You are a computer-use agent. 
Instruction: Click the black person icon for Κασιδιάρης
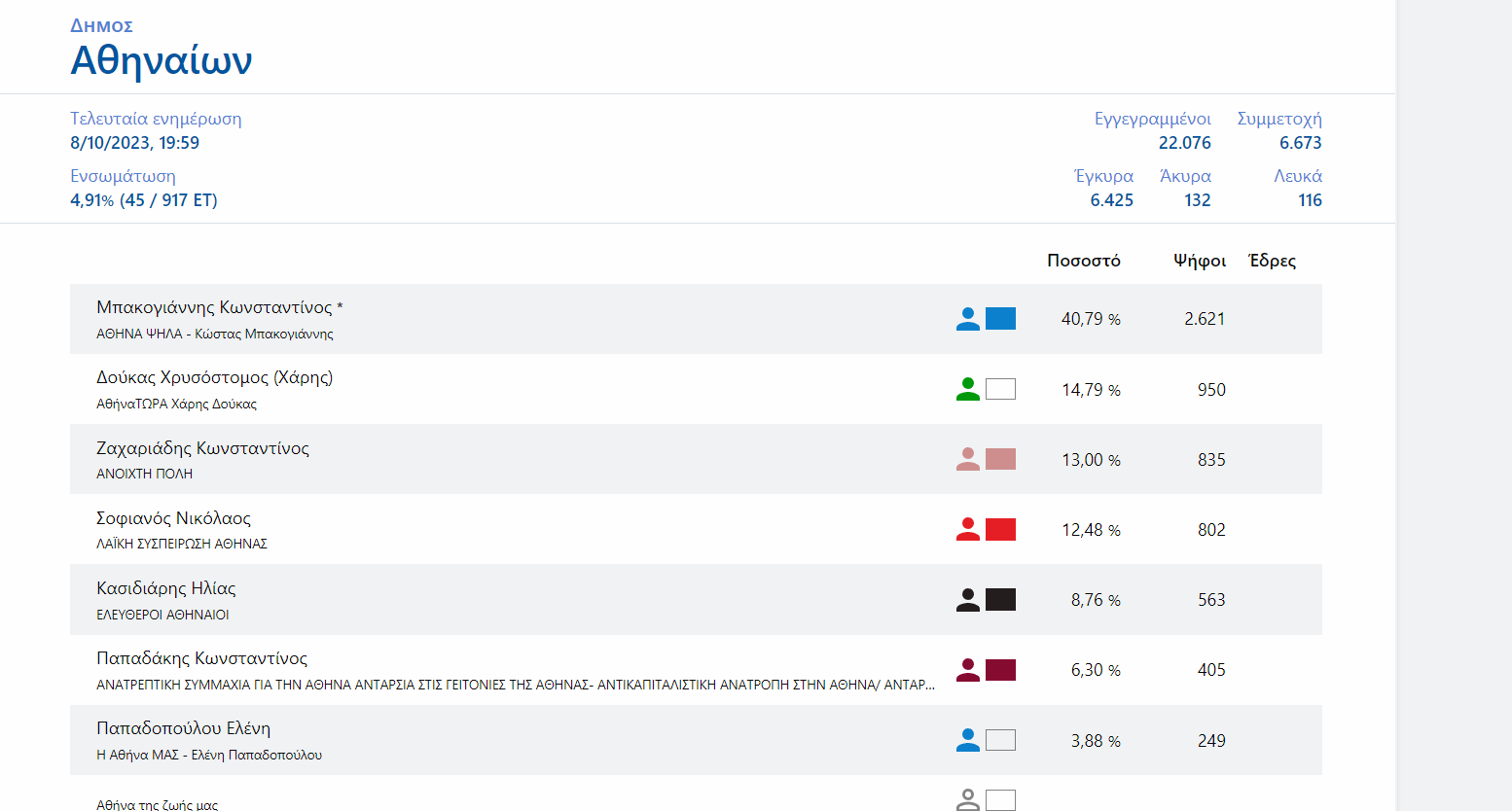pos(967,600)
